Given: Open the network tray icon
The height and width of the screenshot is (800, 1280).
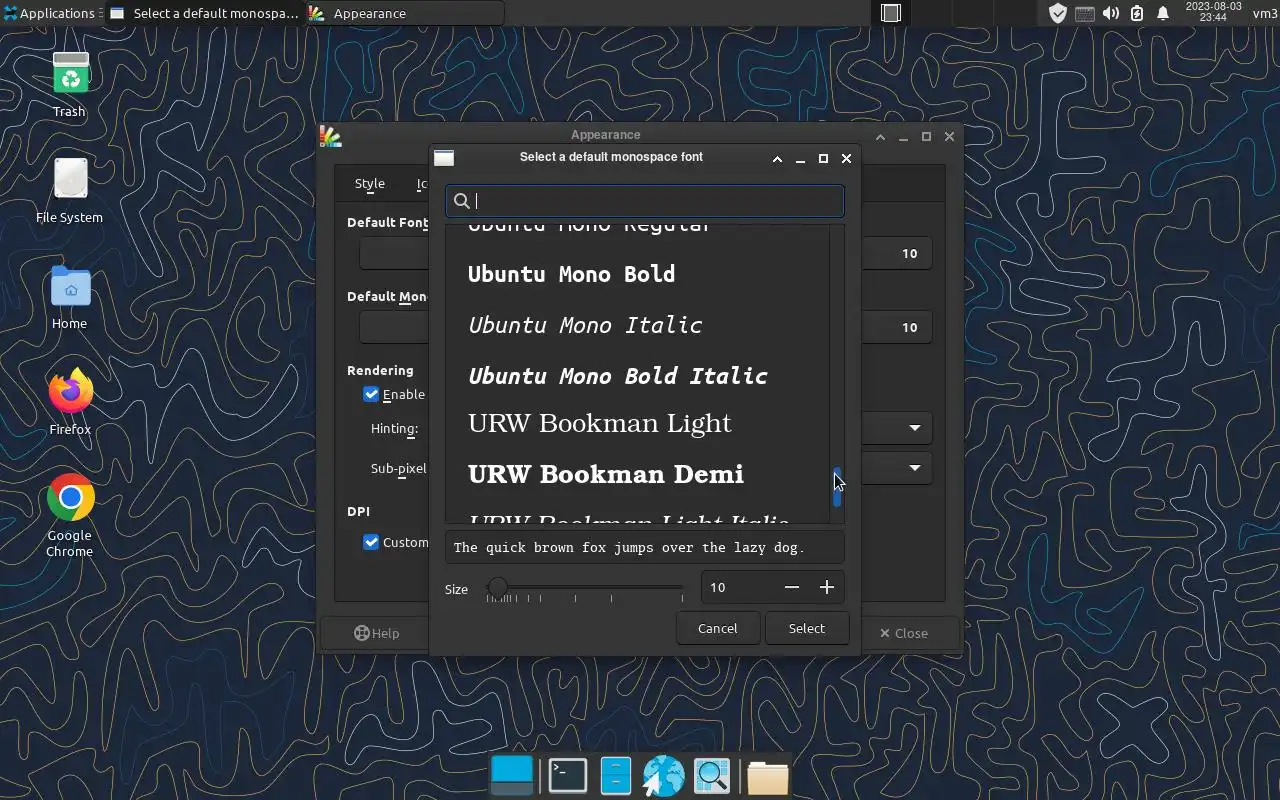Looking at the screenshot, I should 1085,13.
